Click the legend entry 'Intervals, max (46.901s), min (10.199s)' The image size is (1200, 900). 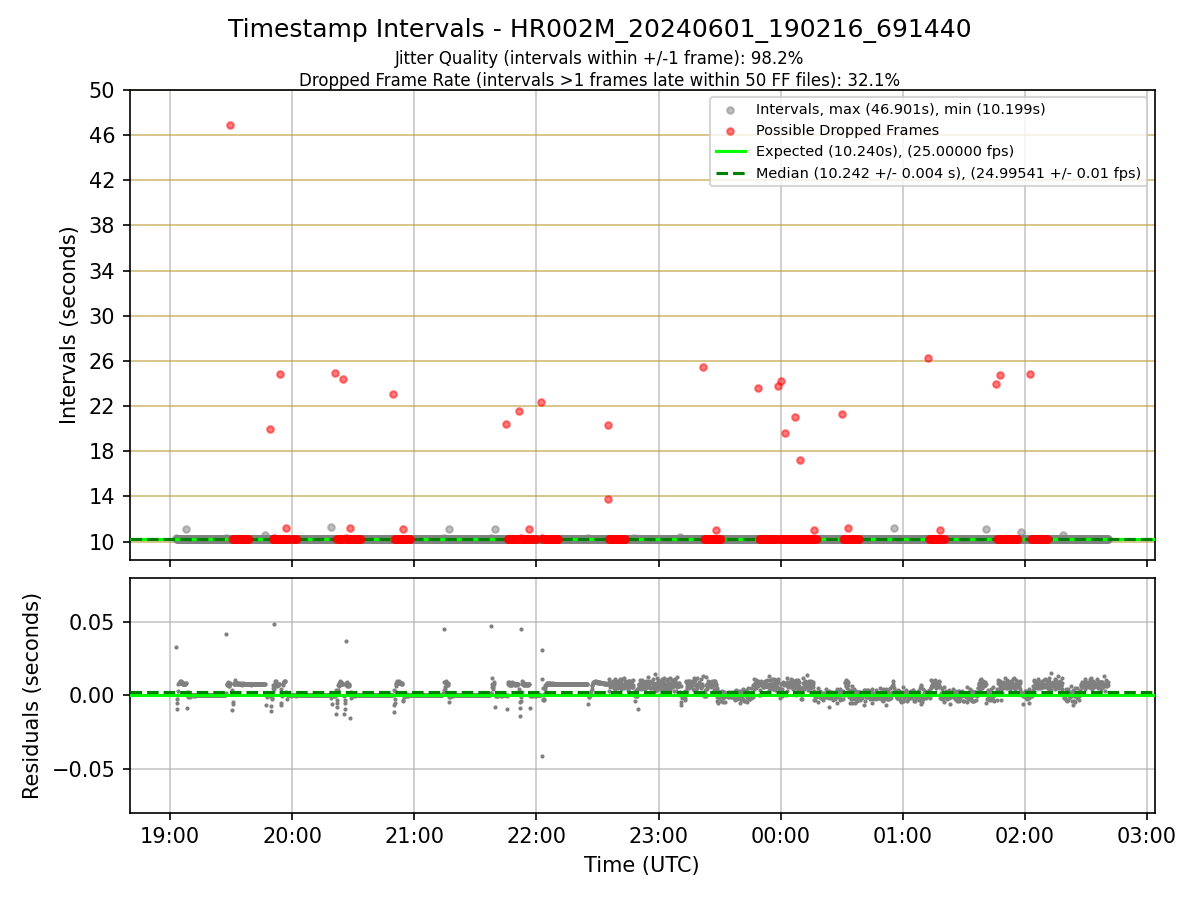point(900,109)
